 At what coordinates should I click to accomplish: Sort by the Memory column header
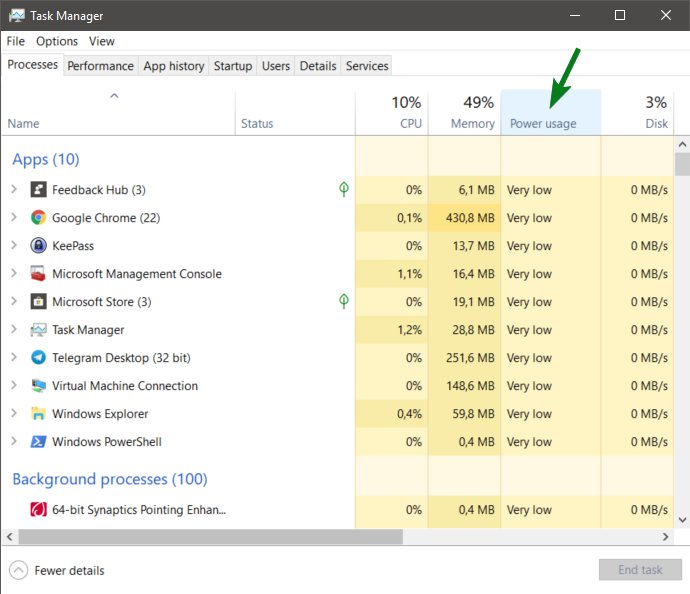[464, 113]
